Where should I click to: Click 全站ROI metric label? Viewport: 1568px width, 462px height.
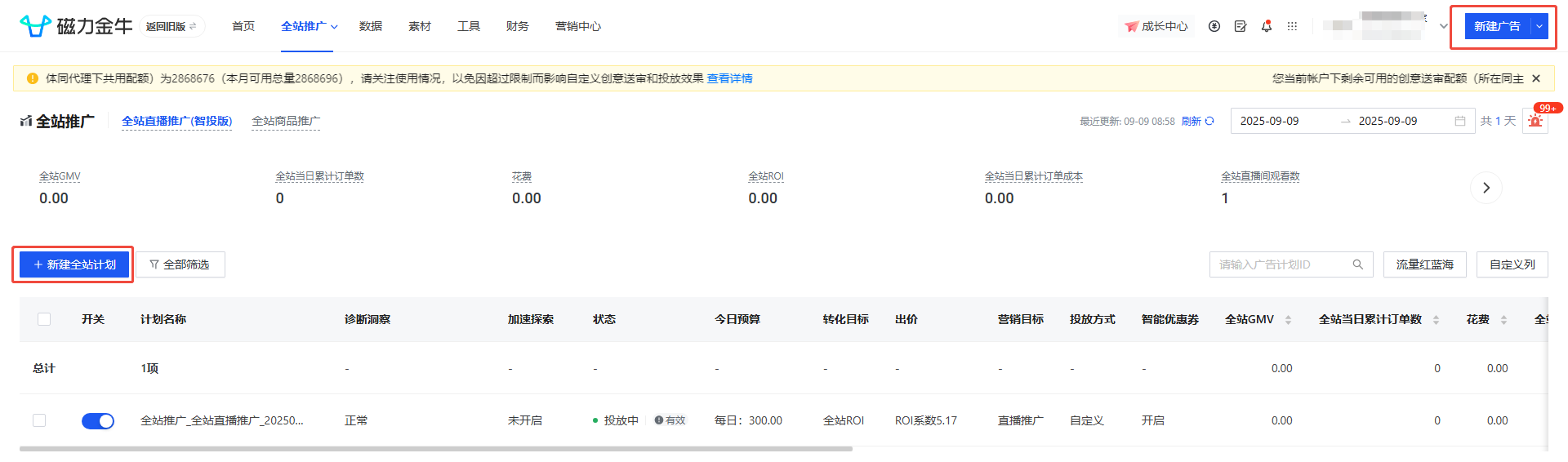pos(766,176)
